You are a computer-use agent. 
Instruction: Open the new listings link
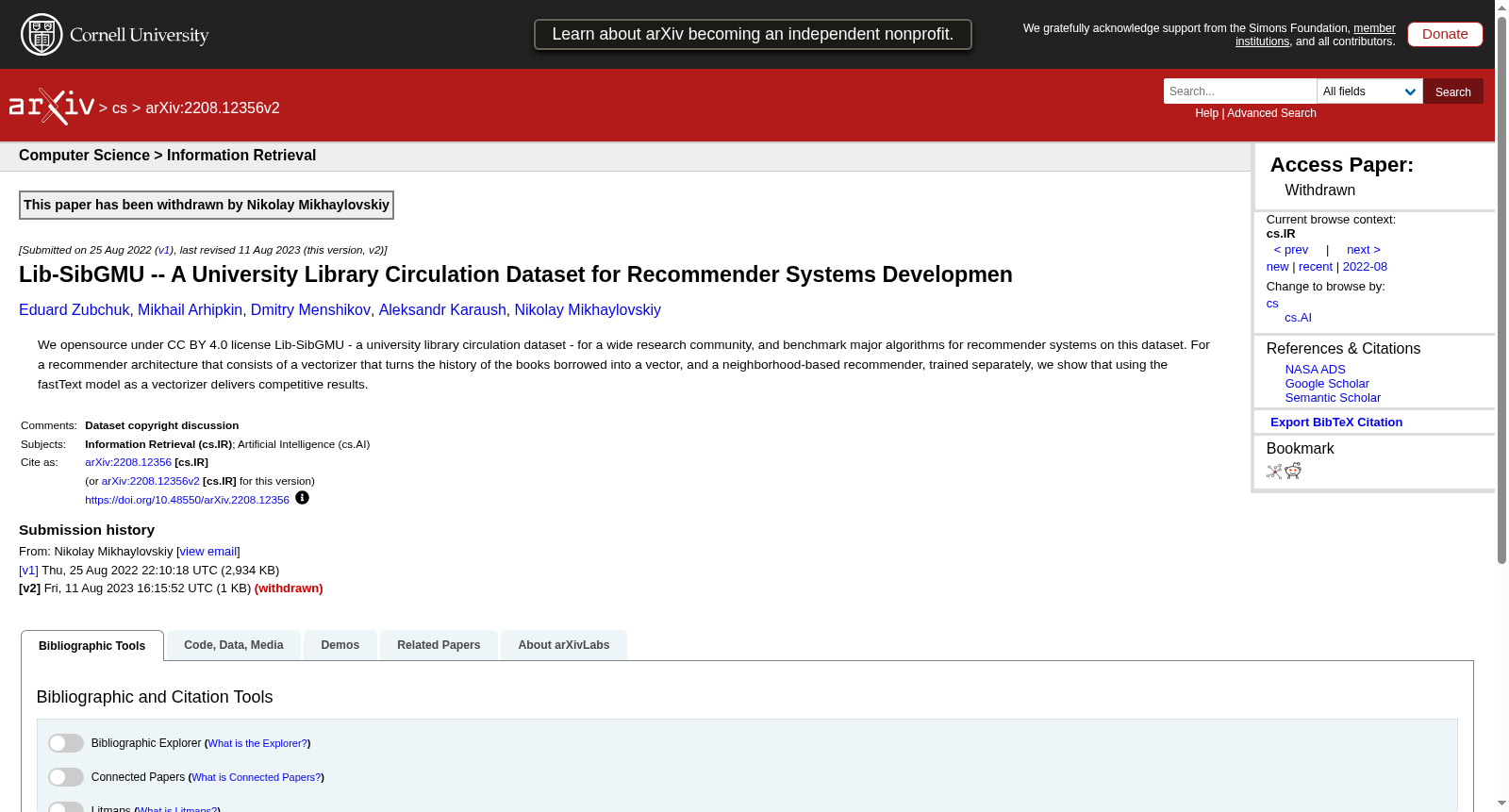[x=1278, y=267]
